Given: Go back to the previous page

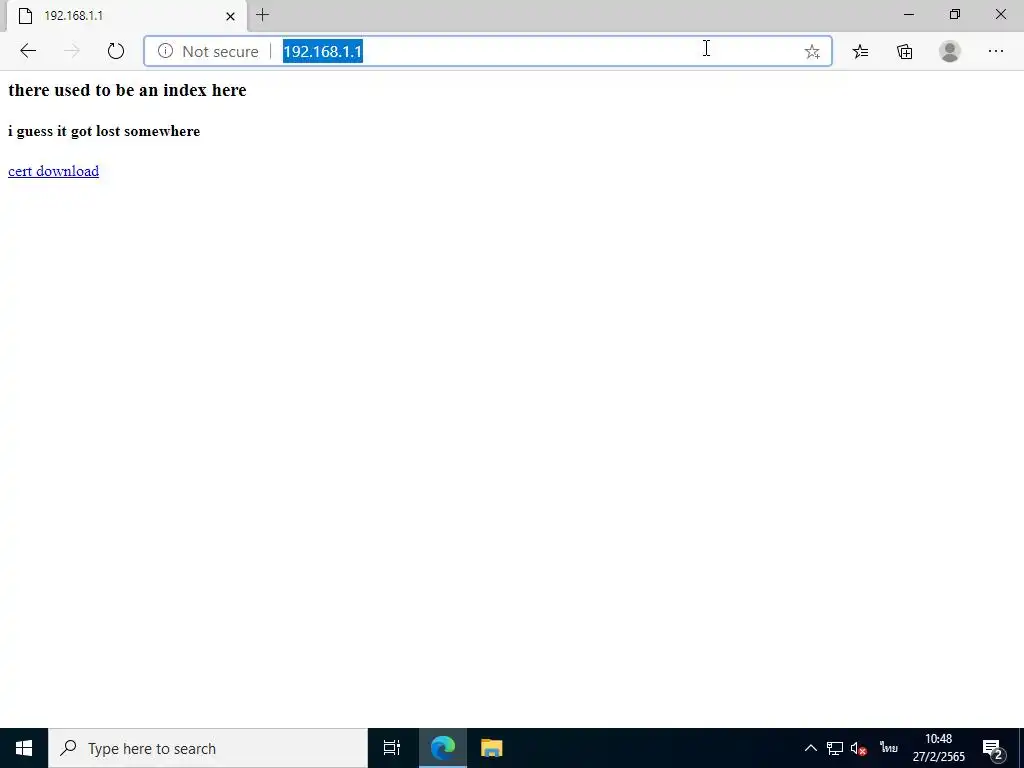Looking at the screenshot, I should tap(27, 51).
